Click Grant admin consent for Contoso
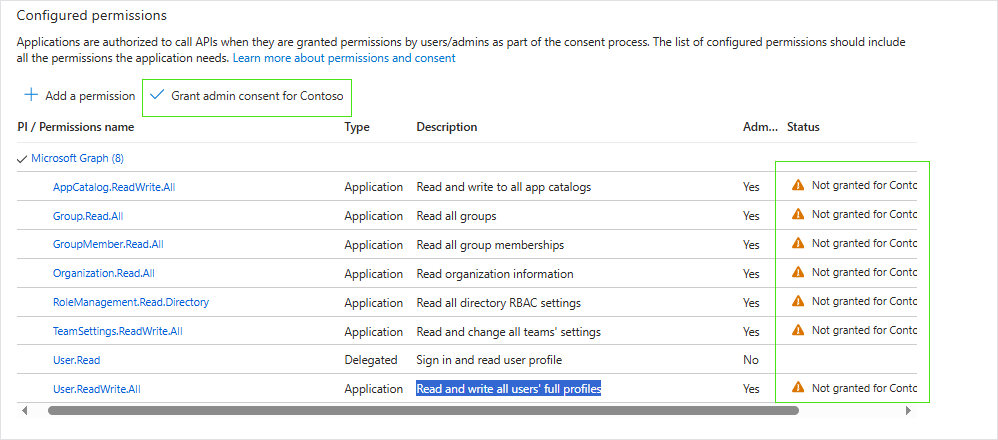The height and width of the screenshot is (440, 998). pos(257,96)
